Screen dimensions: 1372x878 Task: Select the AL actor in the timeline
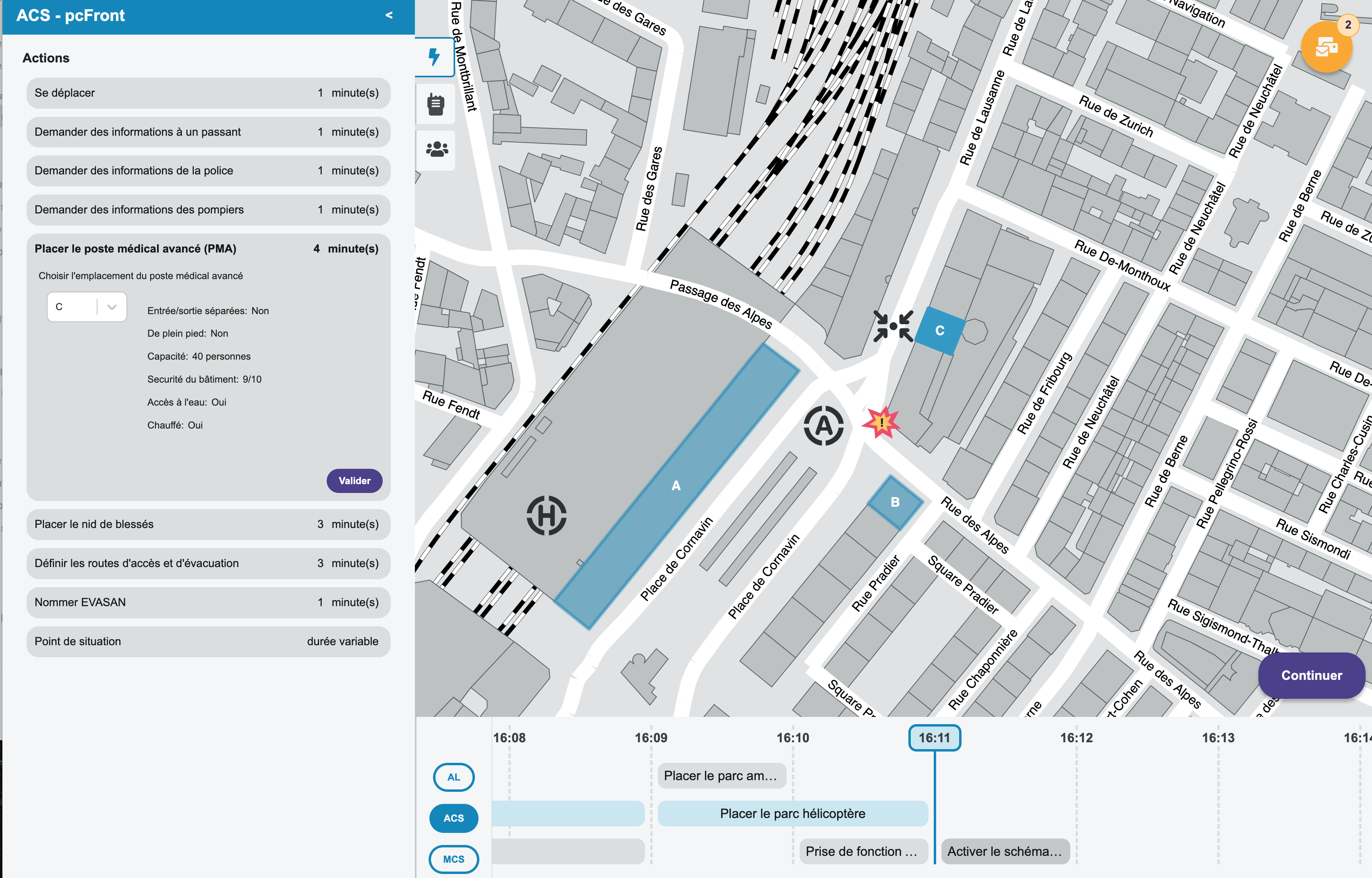point(453,777)
